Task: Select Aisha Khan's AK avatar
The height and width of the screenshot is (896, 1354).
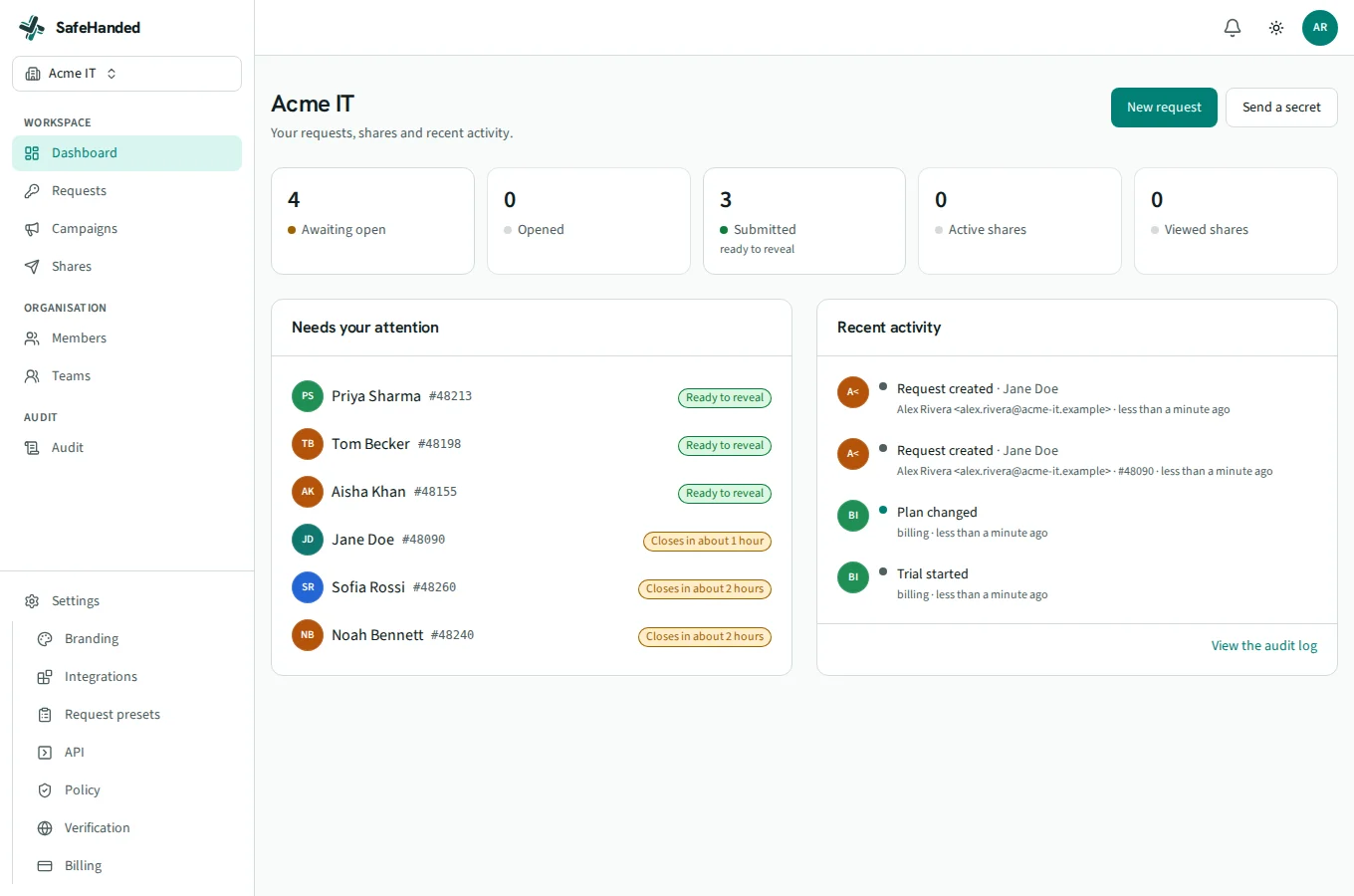Action: 308,492
